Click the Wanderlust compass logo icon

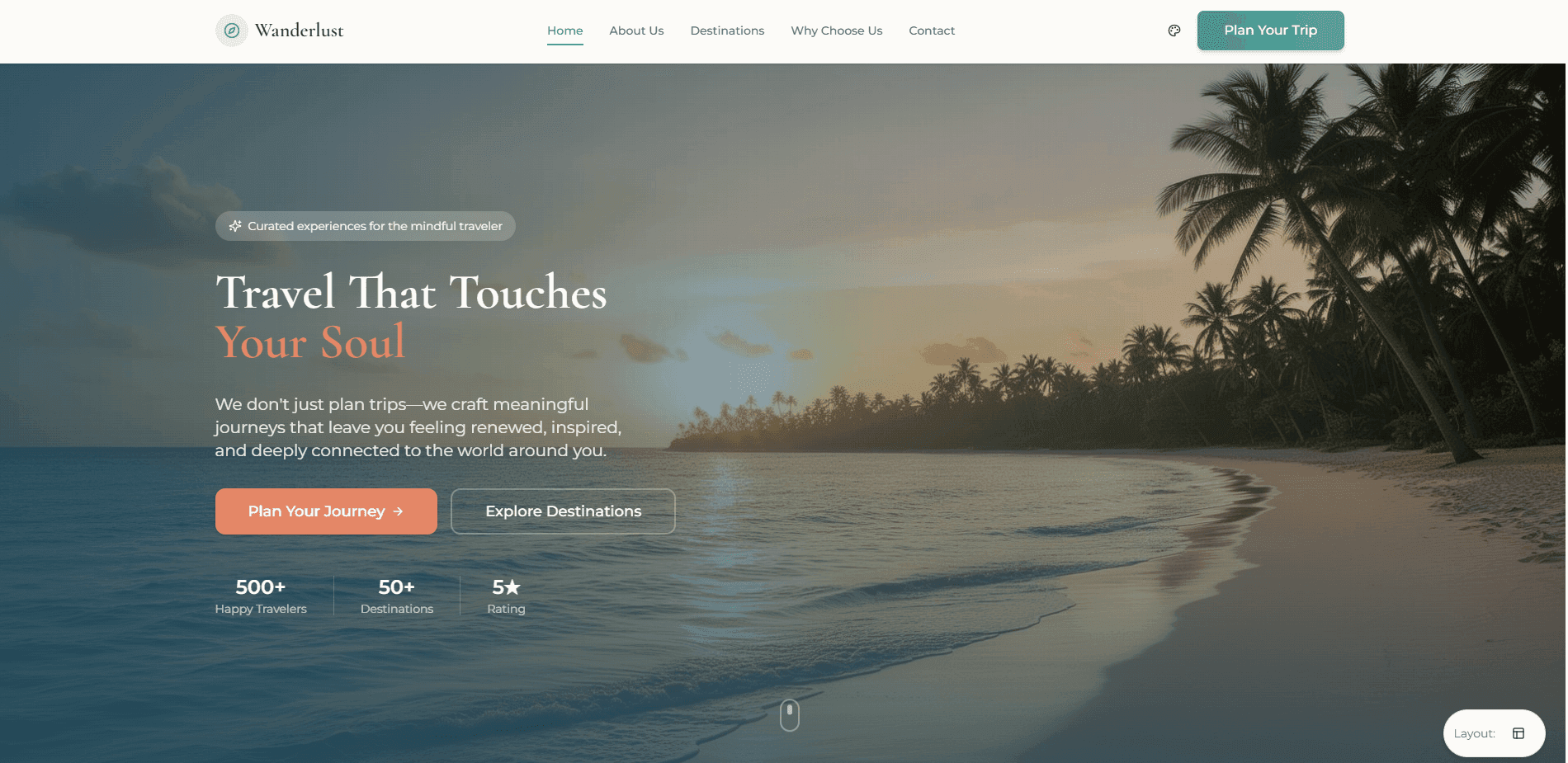pyautogui.click(x=232, y=31)
